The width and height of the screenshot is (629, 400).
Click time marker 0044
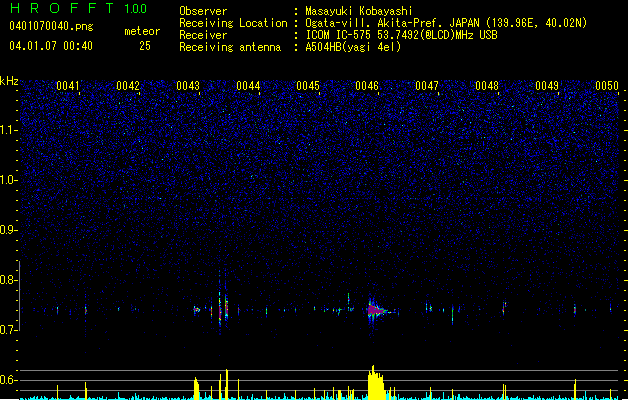[x=248, y=86]
